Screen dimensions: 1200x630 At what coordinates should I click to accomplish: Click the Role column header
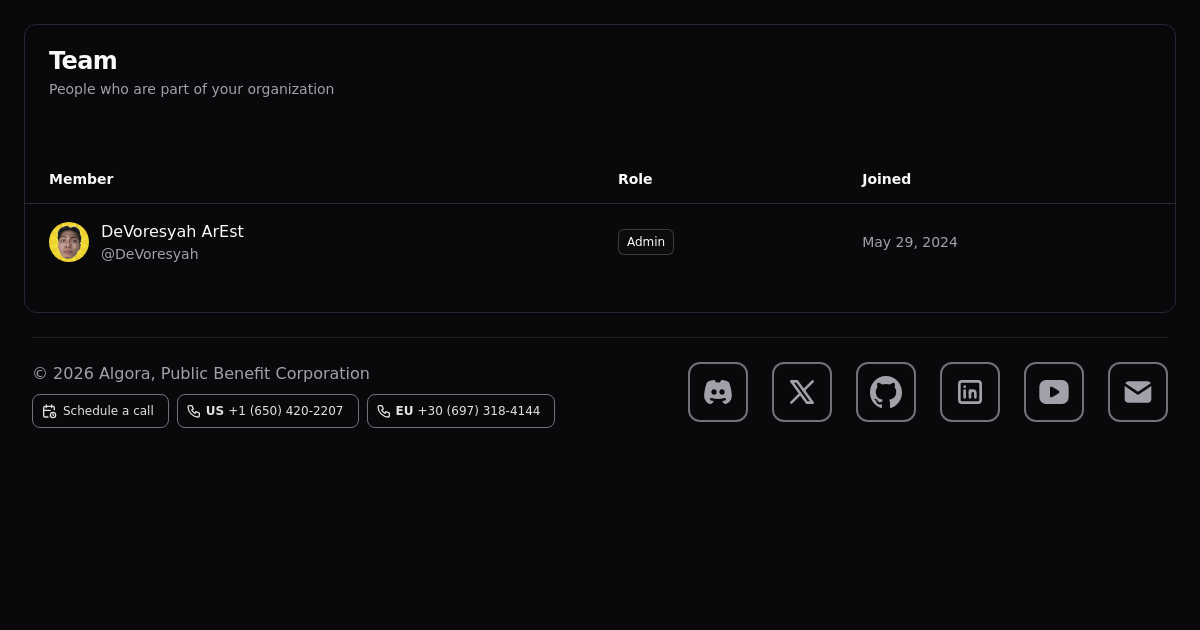[635, 179]
